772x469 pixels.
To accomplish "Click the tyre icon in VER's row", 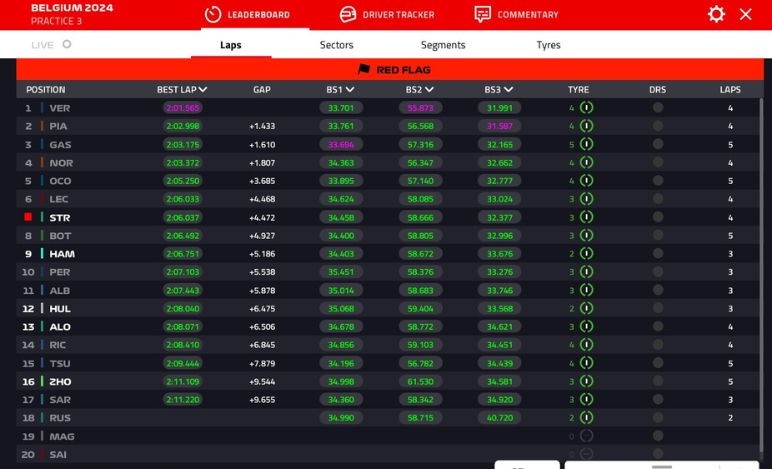I will [586, 108].
